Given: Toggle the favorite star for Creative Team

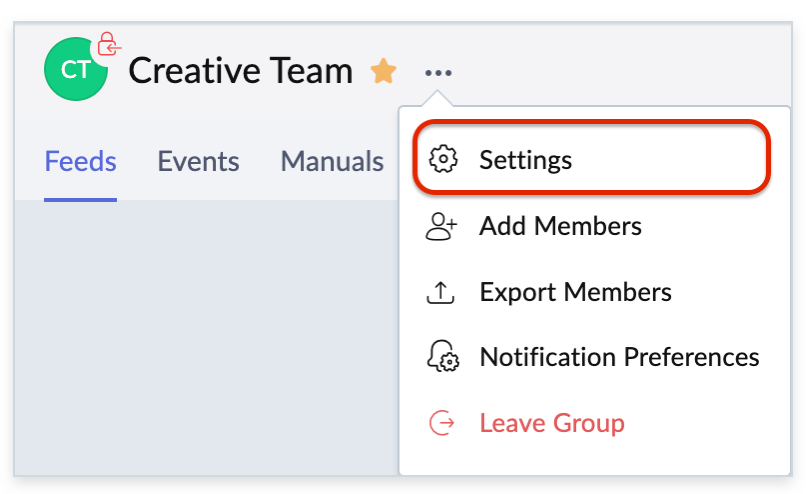Looking at the screenshot, I should [x=383, y=71].
